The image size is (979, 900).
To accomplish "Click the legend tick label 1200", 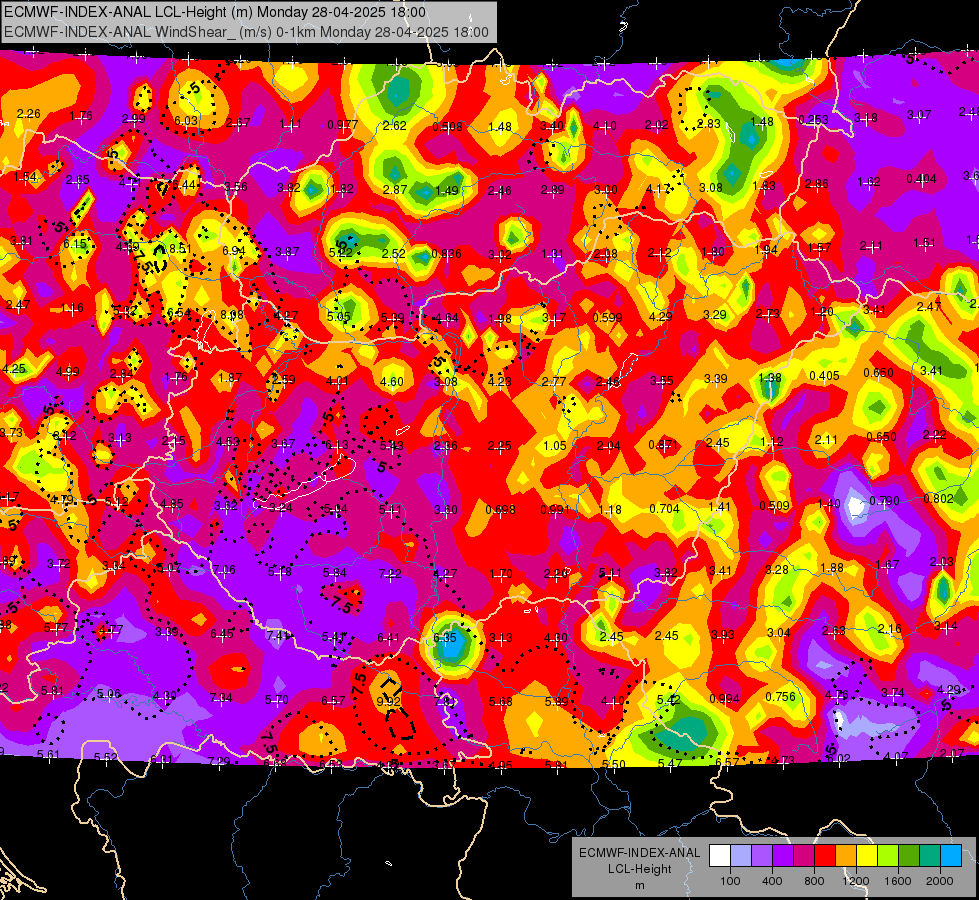I will [x=855, y=881].
